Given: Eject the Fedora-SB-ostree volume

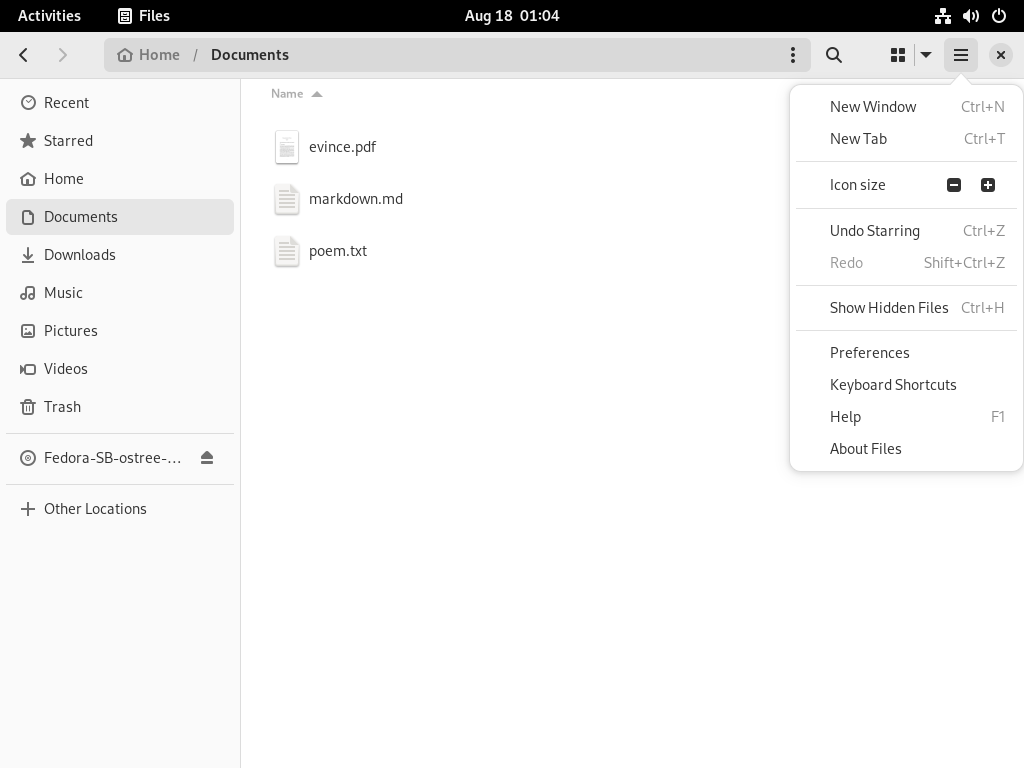Looking at the screenshot, I should 207,458.
